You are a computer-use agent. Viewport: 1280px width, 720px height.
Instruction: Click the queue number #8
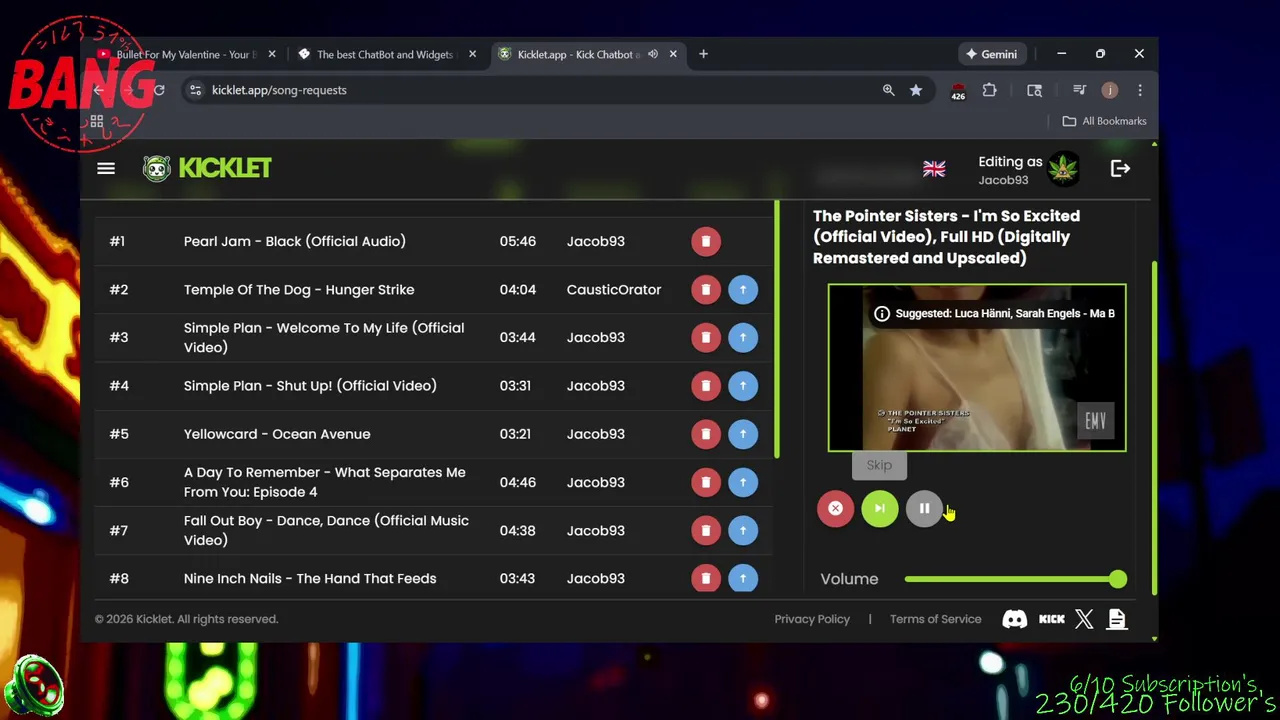119,578
